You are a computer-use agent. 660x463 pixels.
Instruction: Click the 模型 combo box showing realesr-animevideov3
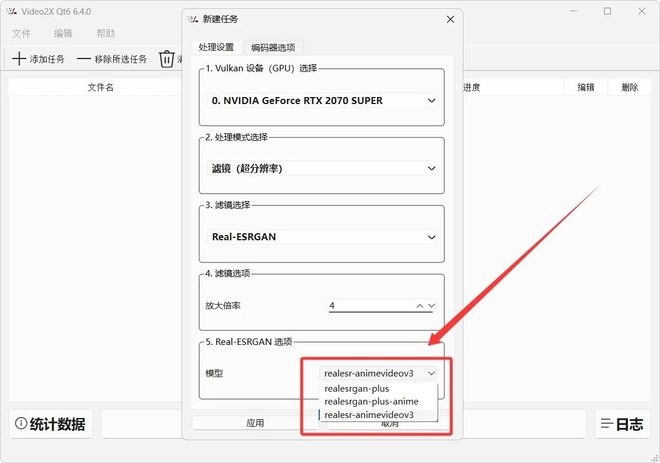[378, 373]
